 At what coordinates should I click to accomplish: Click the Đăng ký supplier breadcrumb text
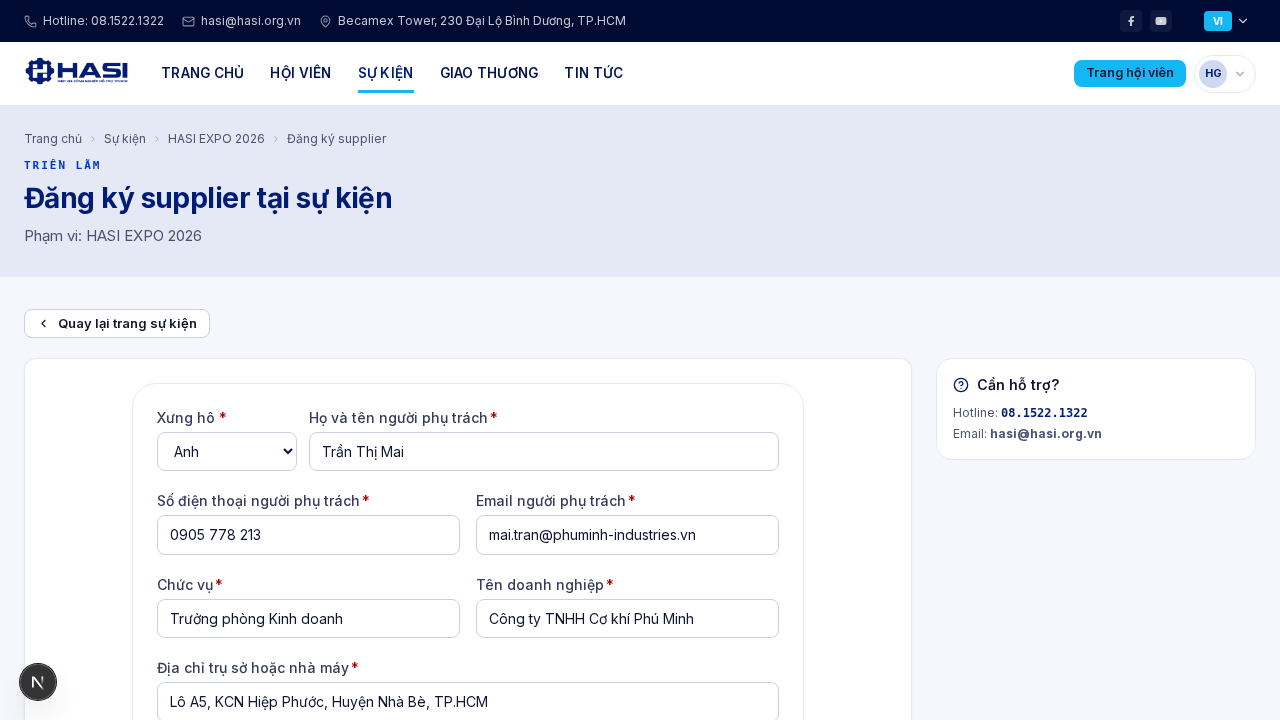tap(337, 139)
